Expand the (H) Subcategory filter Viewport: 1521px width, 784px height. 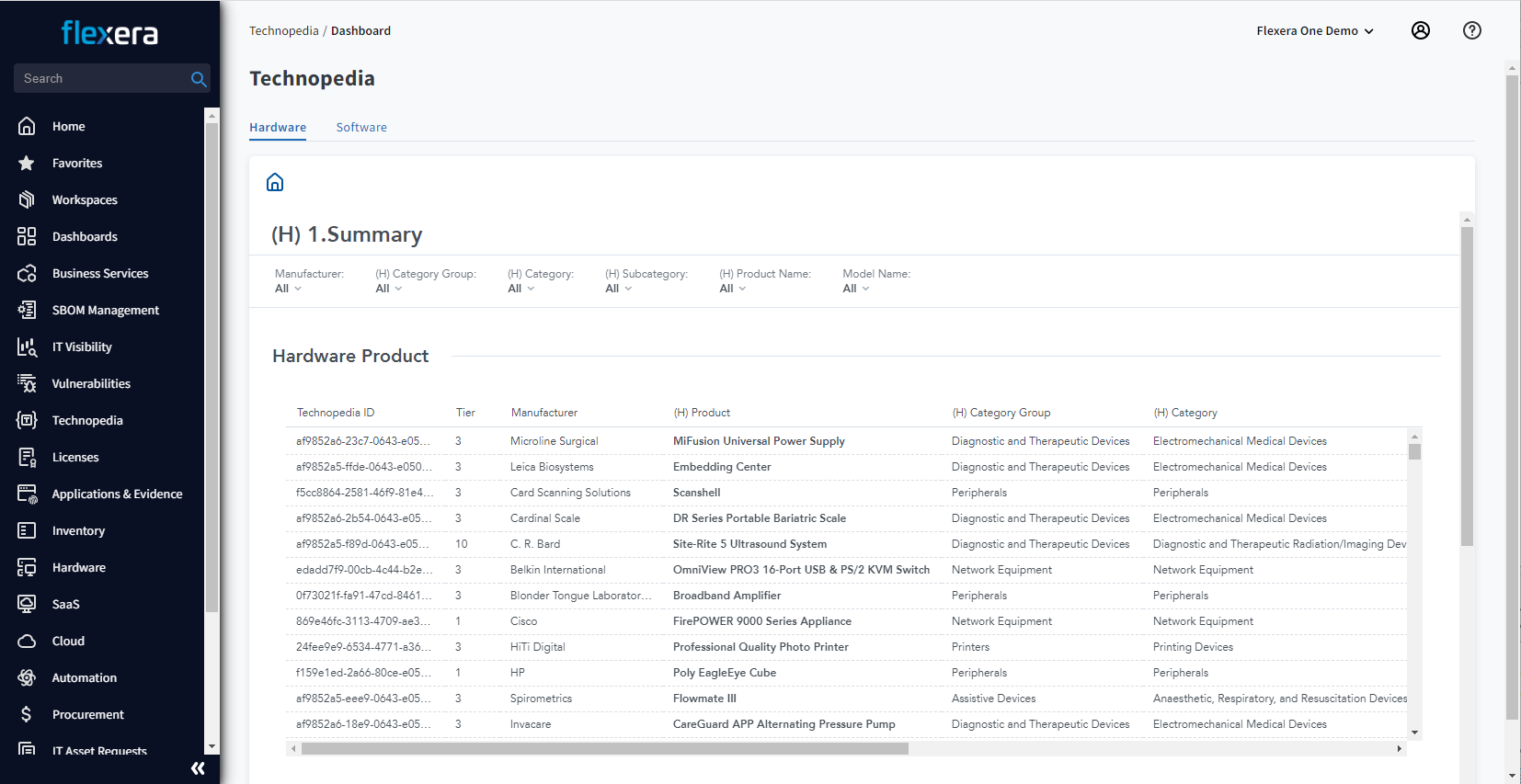tap(618, 289)
